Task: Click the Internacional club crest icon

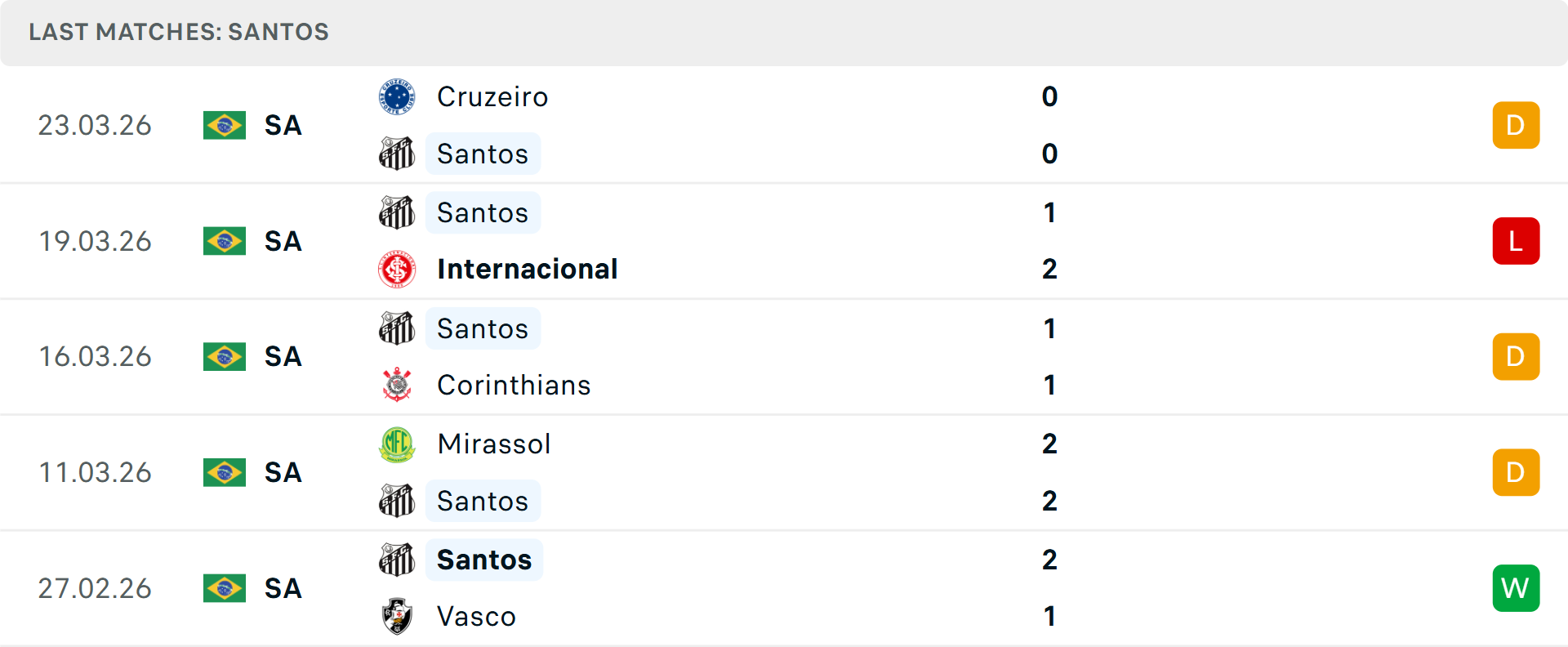Action: click(x=397, y=269)
